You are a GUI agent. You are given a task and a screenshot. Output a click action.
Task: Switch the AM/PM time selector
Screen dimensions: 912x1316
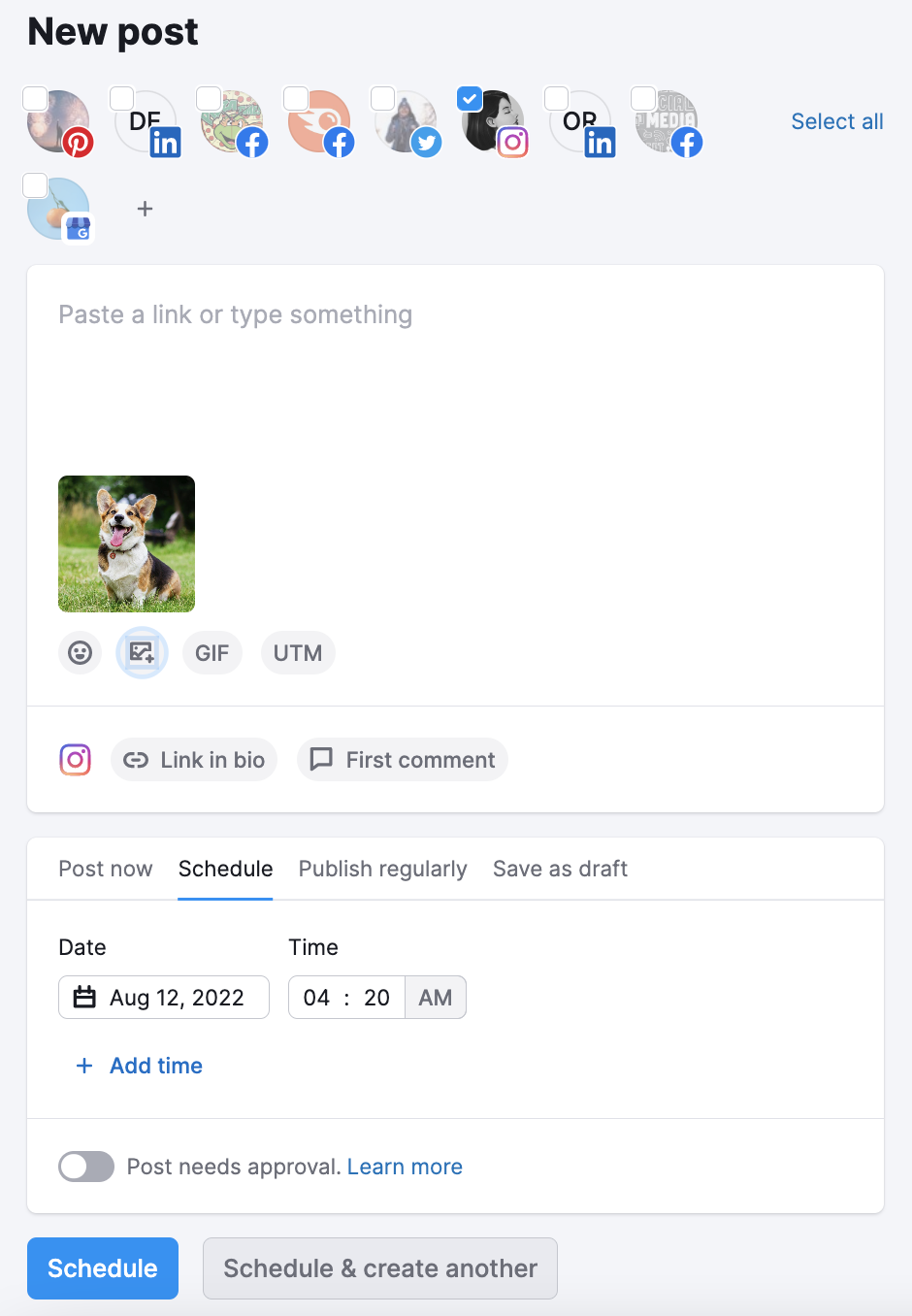436,998
